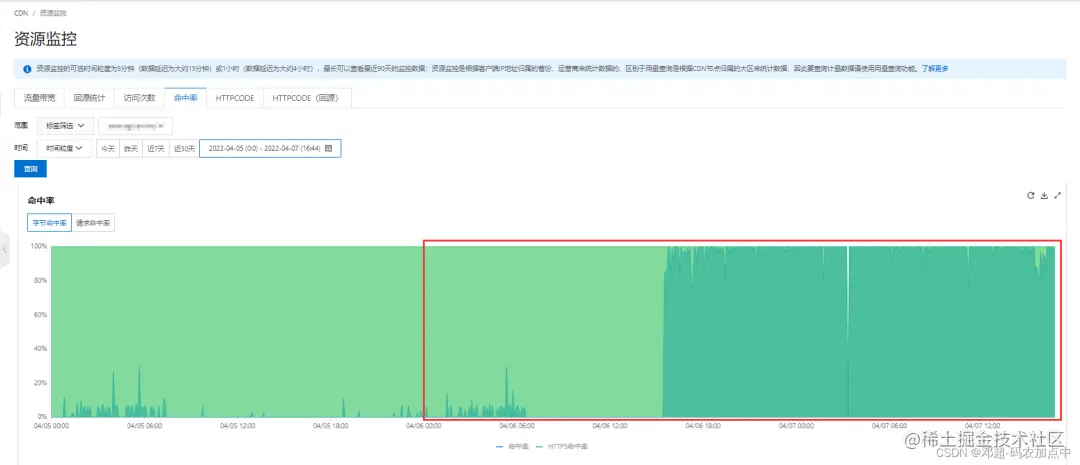Click the 资源监控 breadcrumb item
This screenshot has width=1080, height=465.
tap(53, 13)
